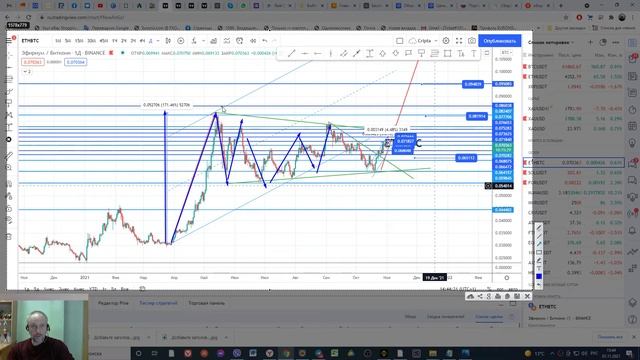
Task: Select the rectangle shape tool in favorites bar
Action: tap(448, 53)
